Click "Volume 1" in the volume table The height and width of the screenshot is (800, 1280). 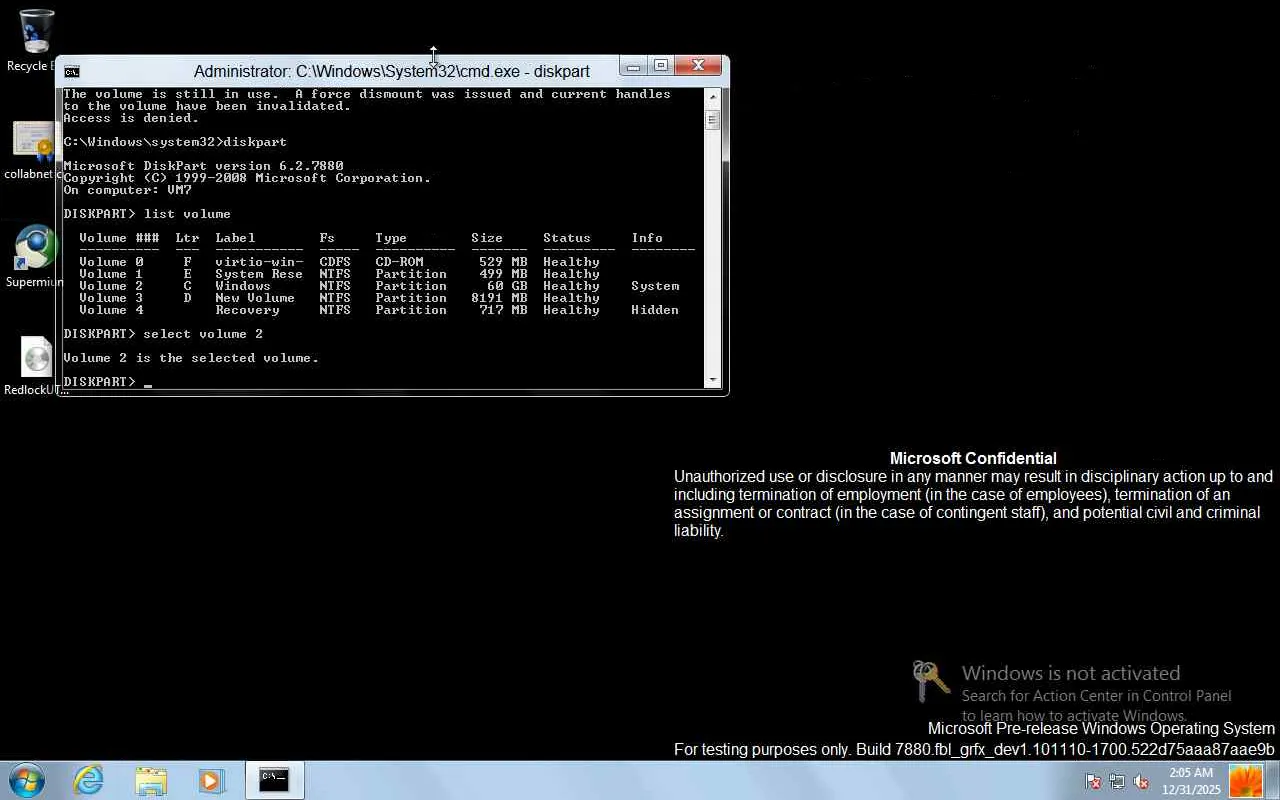[x=111, y=274]
